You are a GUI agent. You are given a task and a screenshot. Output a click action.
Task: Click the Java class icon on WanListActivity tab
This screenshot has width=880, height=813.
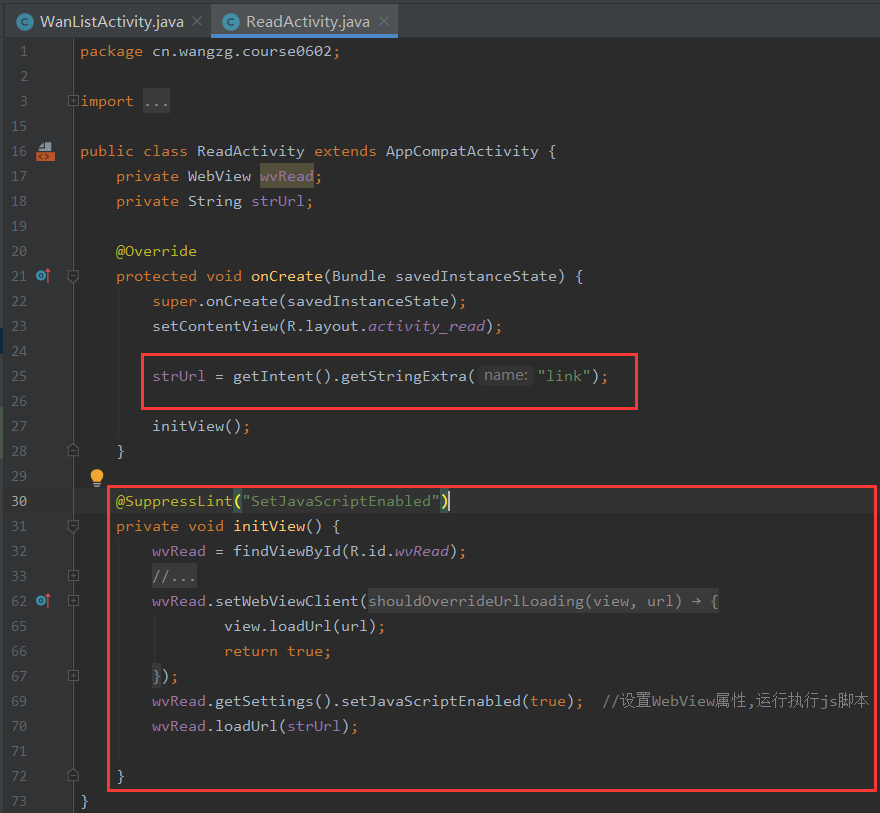[x=25, y=22]
